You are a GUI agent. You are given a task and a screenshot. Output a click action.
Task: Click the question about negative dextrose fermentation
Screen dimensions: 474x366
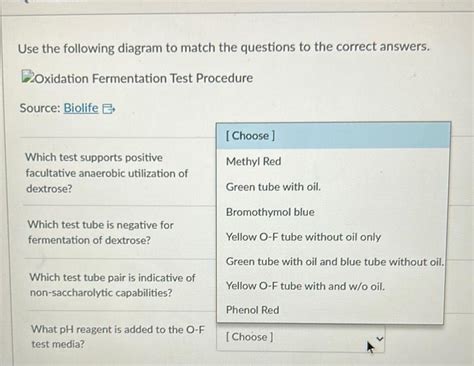pyautogui.click(x=100, y=232)
